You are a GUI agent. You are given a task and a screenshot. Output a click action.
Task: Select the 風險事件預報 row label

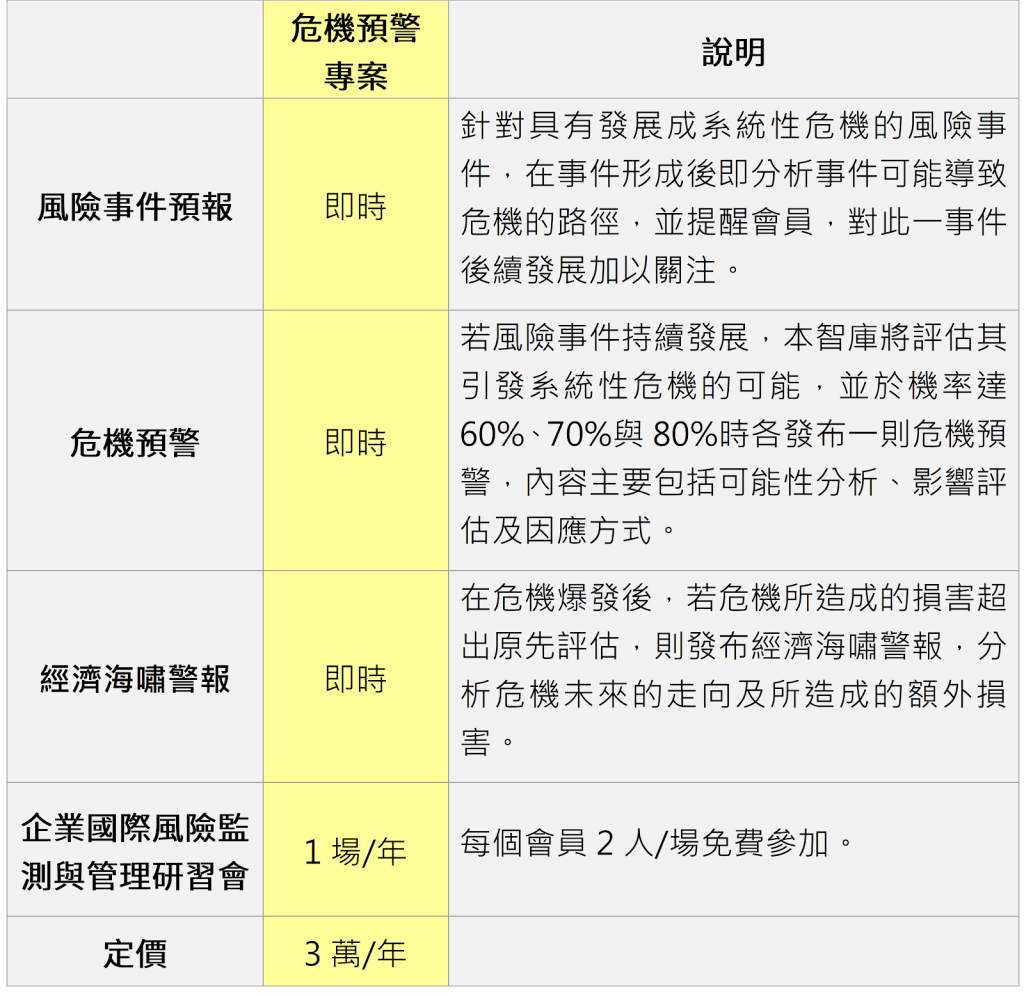pyautogui.click(x=135, y=207)
